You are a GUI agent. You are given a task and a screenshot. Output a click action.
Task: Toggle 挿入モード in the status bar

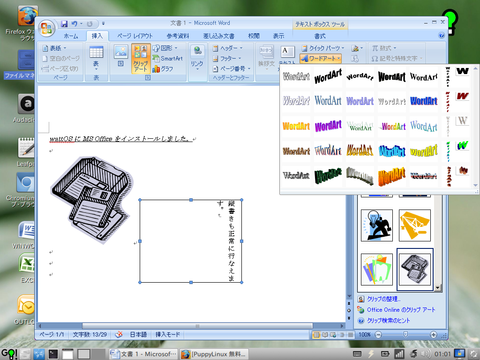coord(168,334)
